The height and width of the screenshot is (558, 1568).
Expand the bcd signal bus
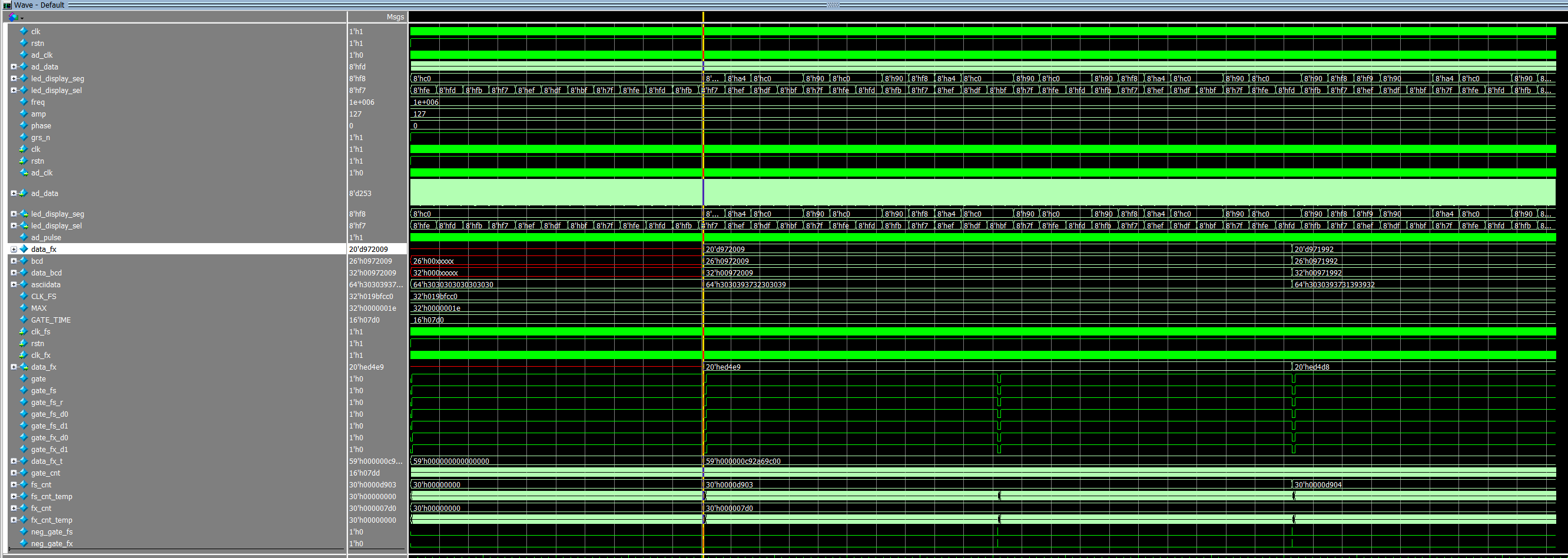pos(14,261)
